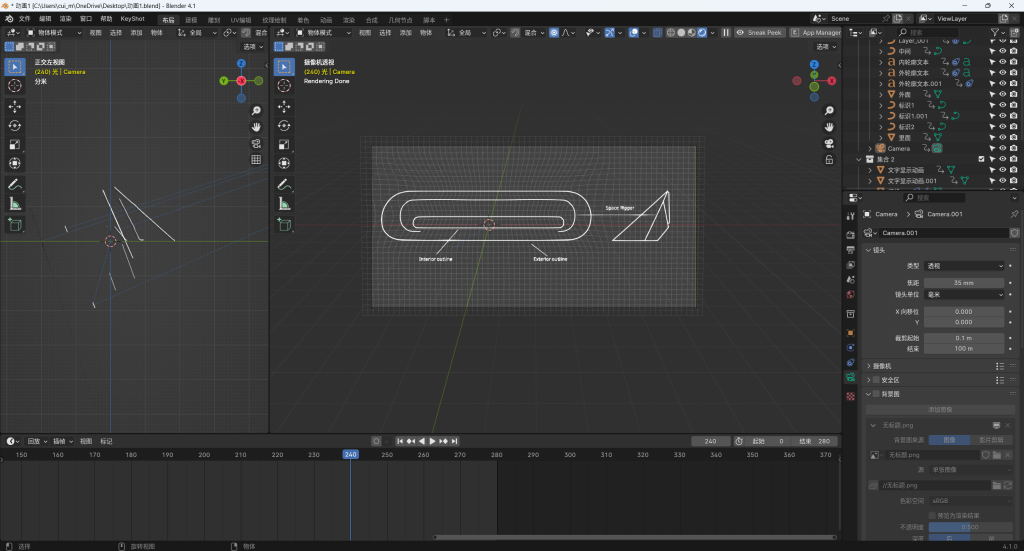Image resolution: width=1024 pixels, height=551 pixels.
Task: Click the zoom magnifier in camera viewport
Action: pyautogui.click(x=829, y=111)
